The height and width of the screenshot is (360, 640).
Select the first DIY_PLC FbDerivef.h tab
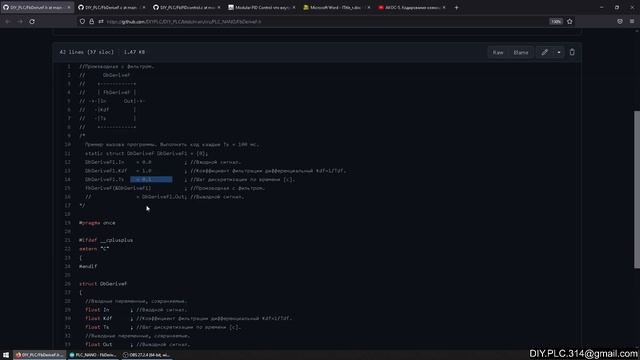(x=37, y=7)
